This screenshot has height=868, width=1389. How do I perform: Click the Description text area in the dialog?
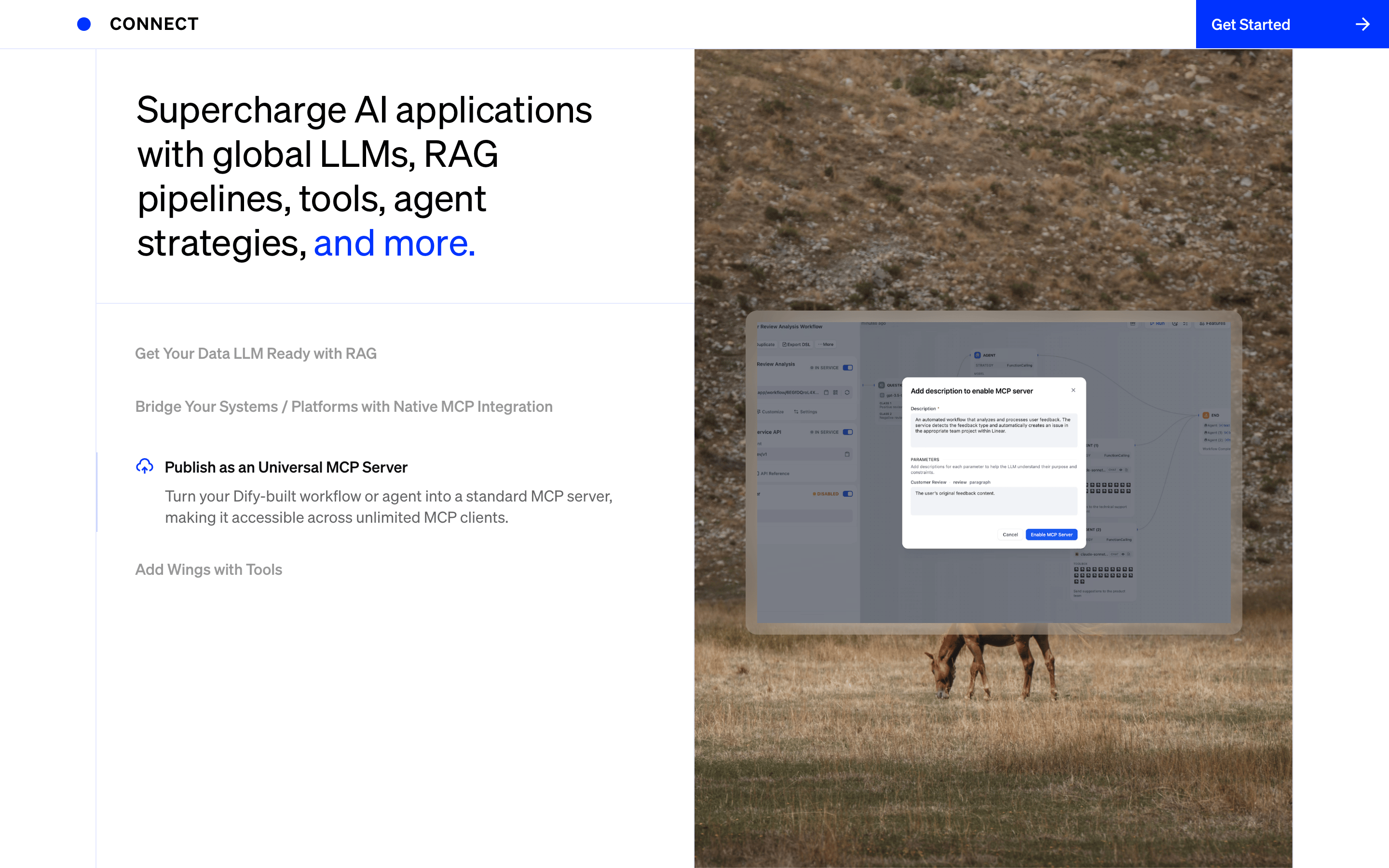pyautogui.click(x=994, y=430)
